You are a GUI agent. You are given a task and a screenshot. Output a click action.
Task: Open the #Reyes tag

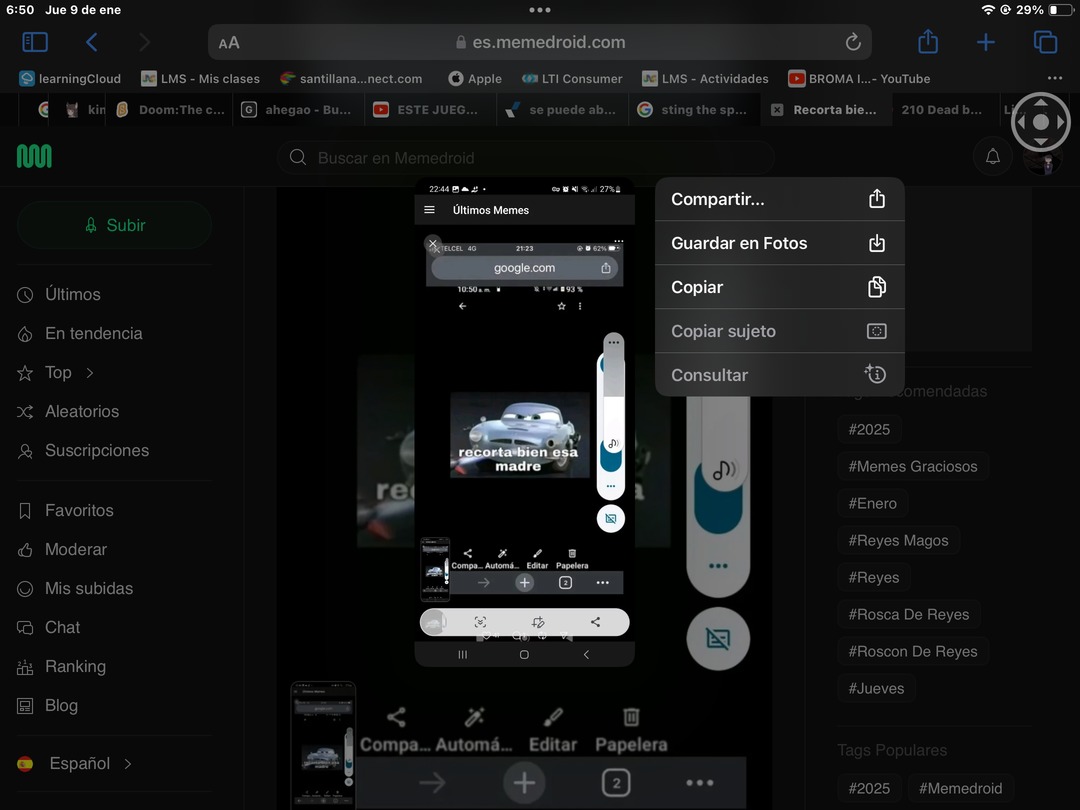click(874, 577)
